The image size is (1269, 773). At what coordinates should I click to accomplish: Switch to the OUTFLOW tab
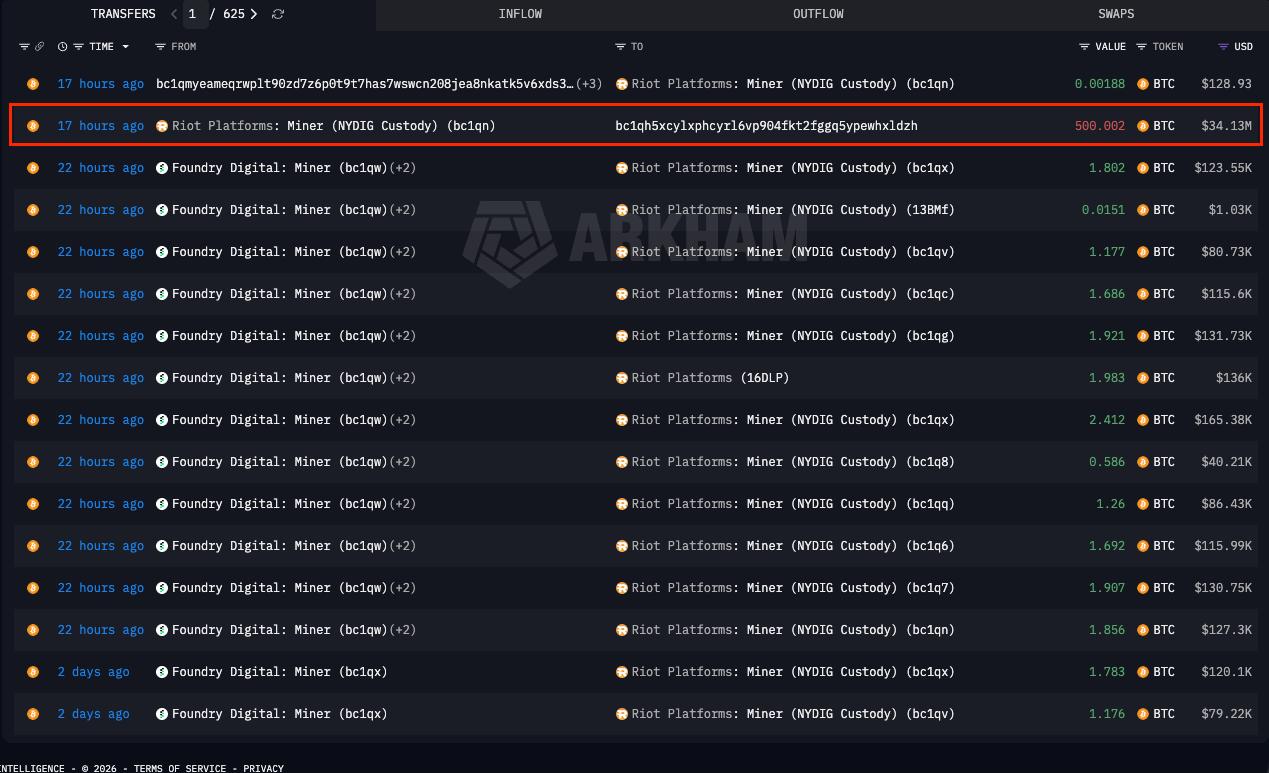click(x=818, y=14)
